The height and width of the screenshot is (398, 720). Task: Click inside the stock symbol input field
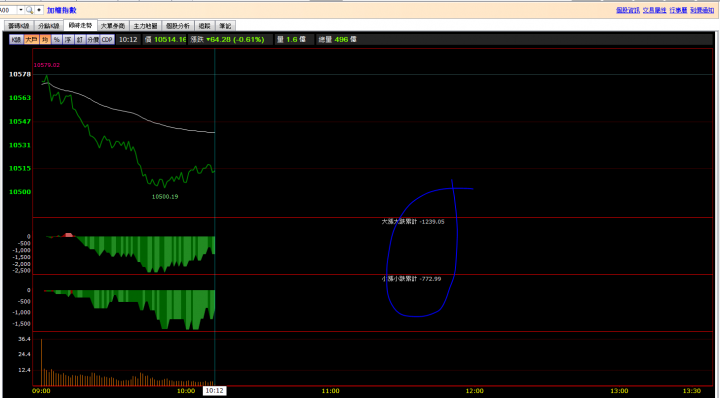(x=9, y=10)
